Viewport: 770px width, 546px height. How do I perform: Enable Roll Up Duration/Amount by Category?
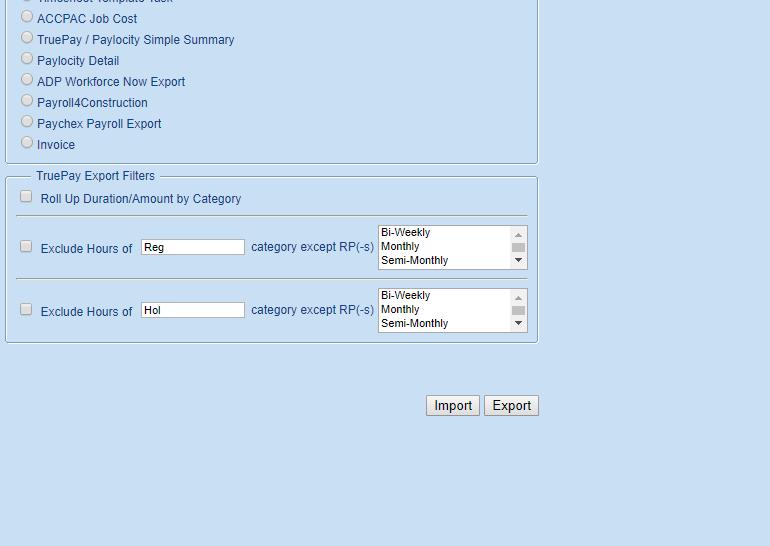[x=26, y=197]
